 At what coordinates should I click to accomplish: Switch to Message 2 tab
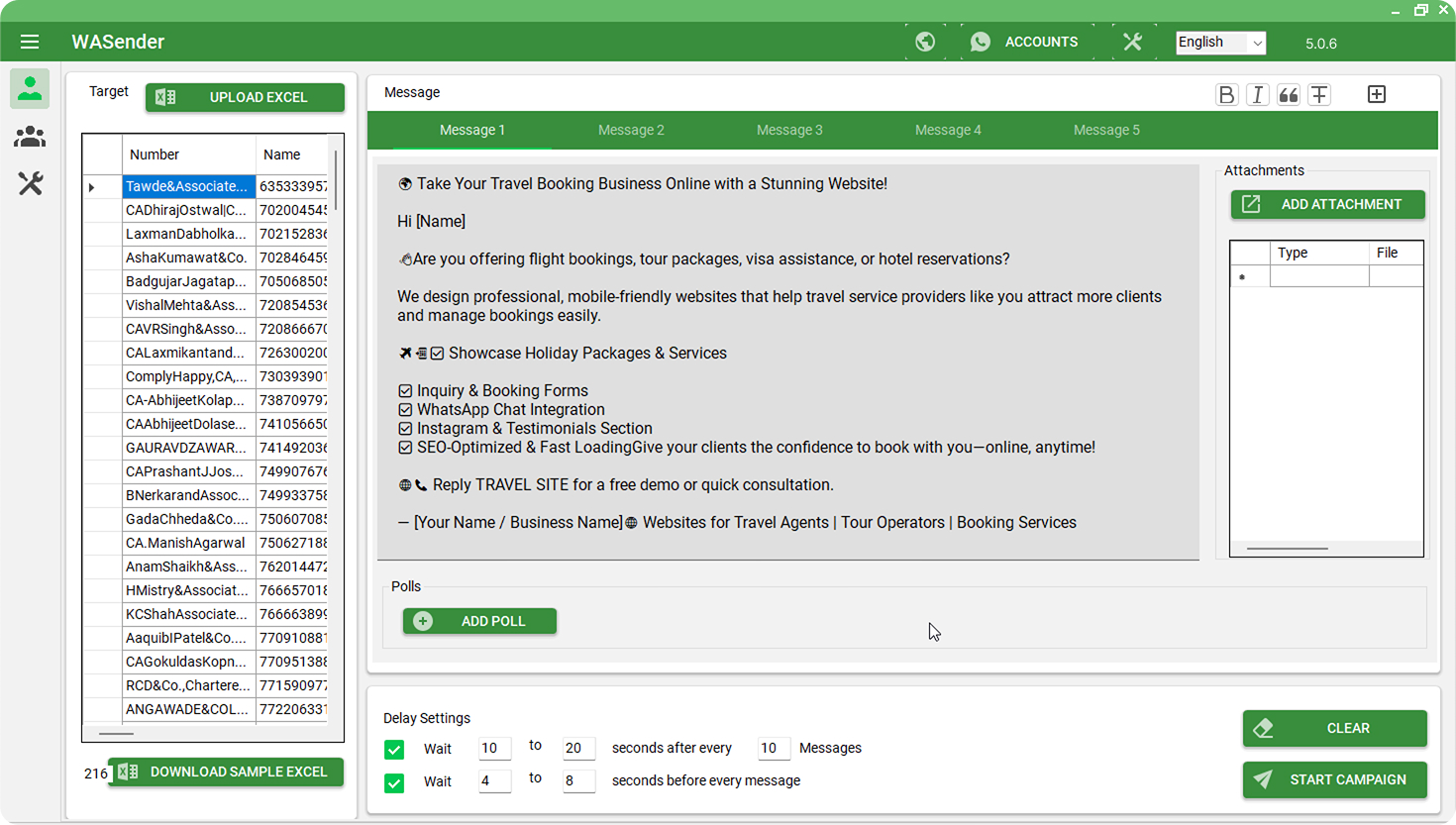pyautogui.click(x=631, y=130)
